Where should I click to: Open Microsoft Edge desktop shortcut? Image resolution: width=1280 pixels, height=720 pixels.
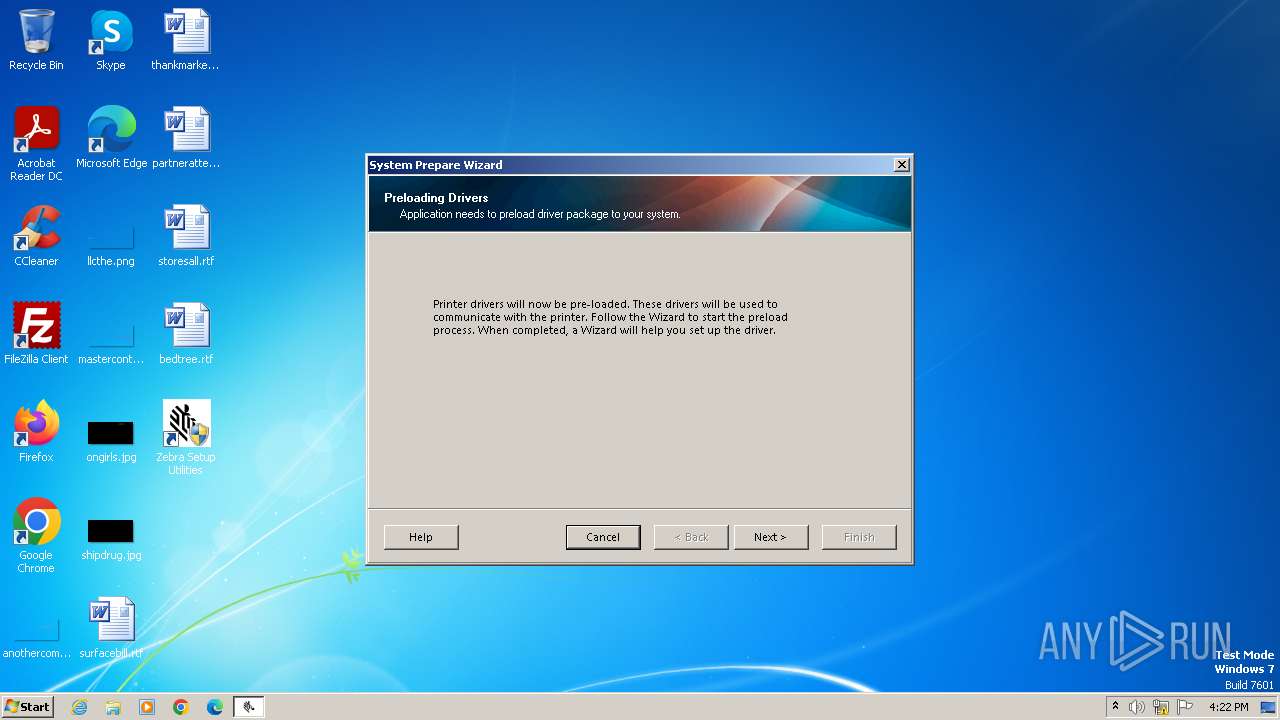click(x=111, y=138)
